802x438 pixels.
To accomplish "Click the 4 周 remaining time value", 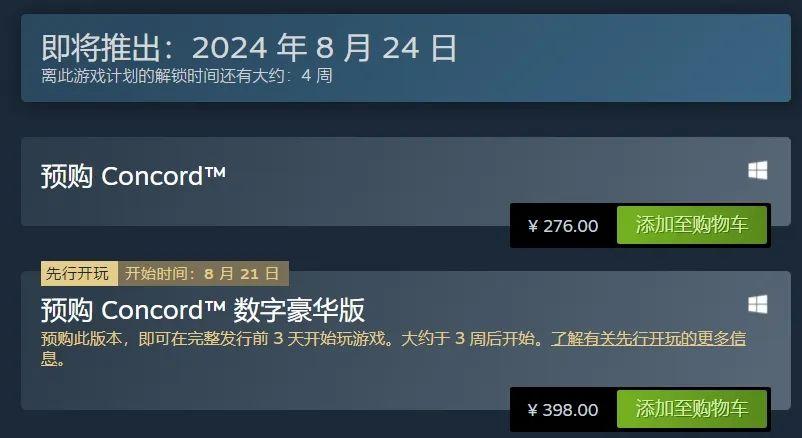I will point(317,76).
